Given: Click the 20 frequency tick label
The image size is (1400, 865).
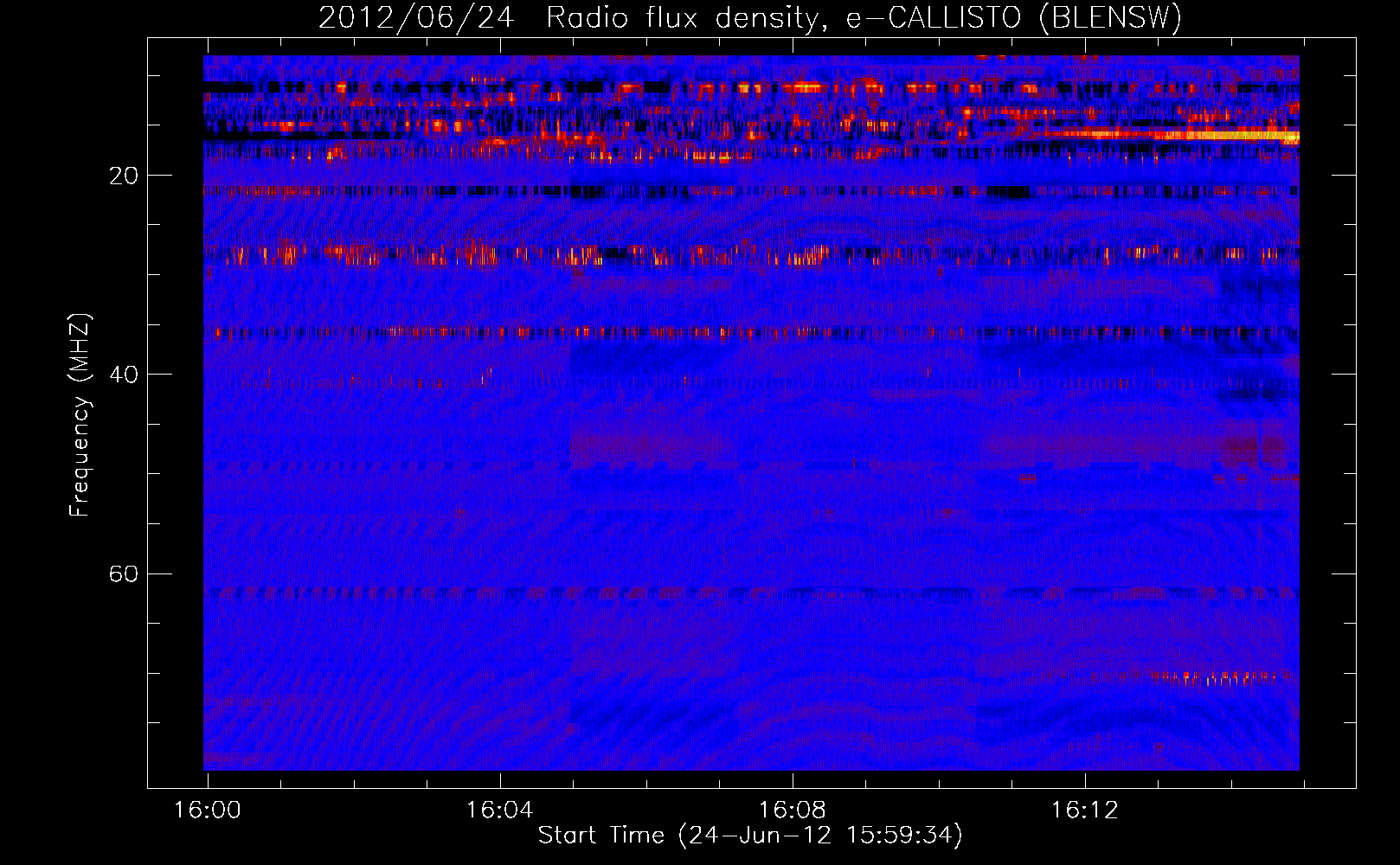Looking at the screenshot, I should click(124, 176).
